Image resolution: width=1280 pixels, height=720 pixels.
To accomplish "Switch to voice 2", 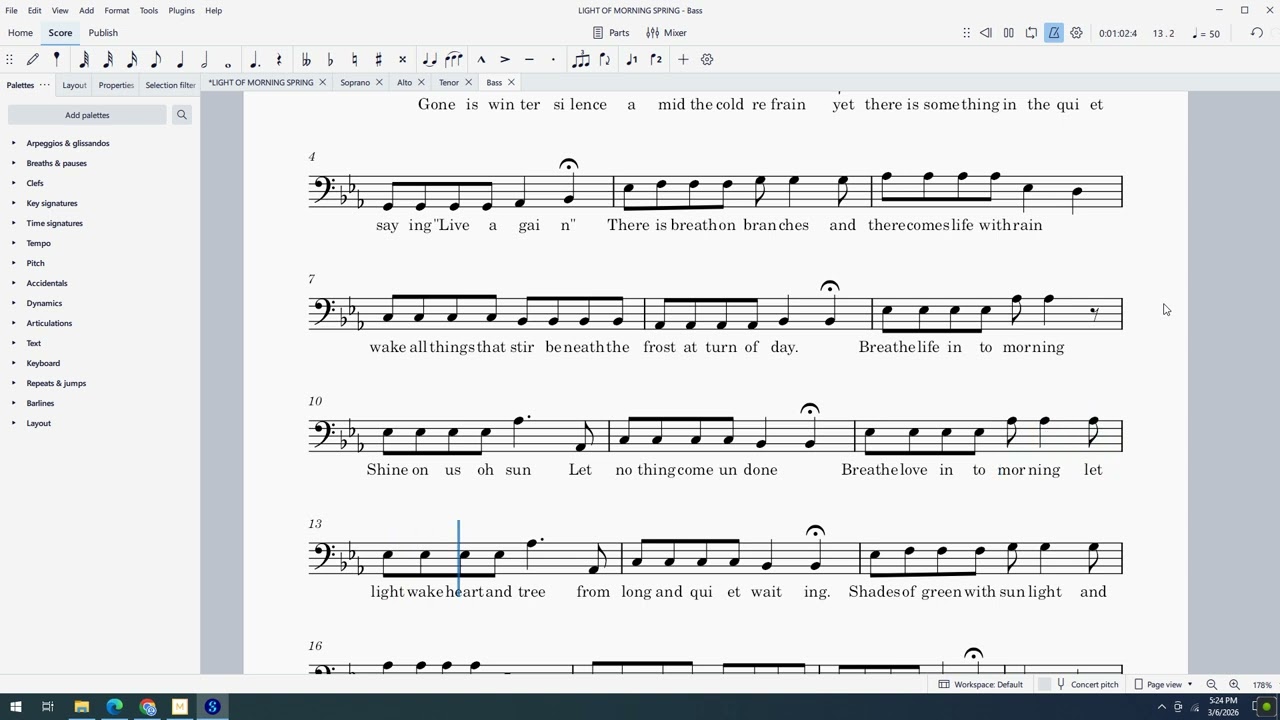I will [656, 60].
